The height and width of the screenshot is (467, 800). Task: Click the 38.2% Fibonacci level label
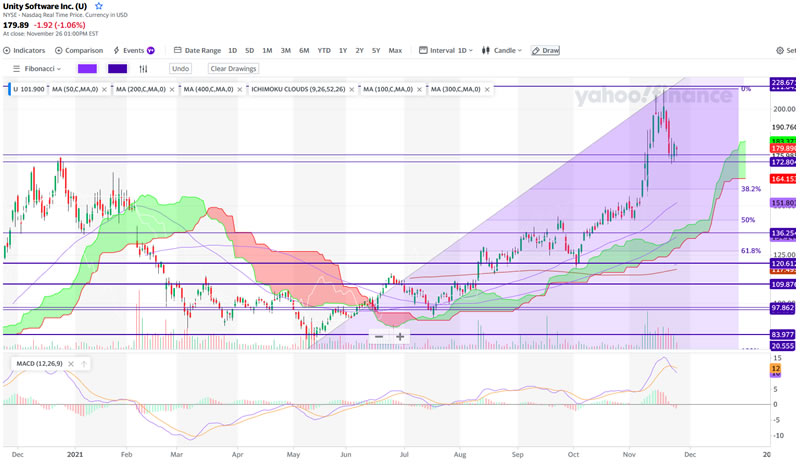(751, 189)
